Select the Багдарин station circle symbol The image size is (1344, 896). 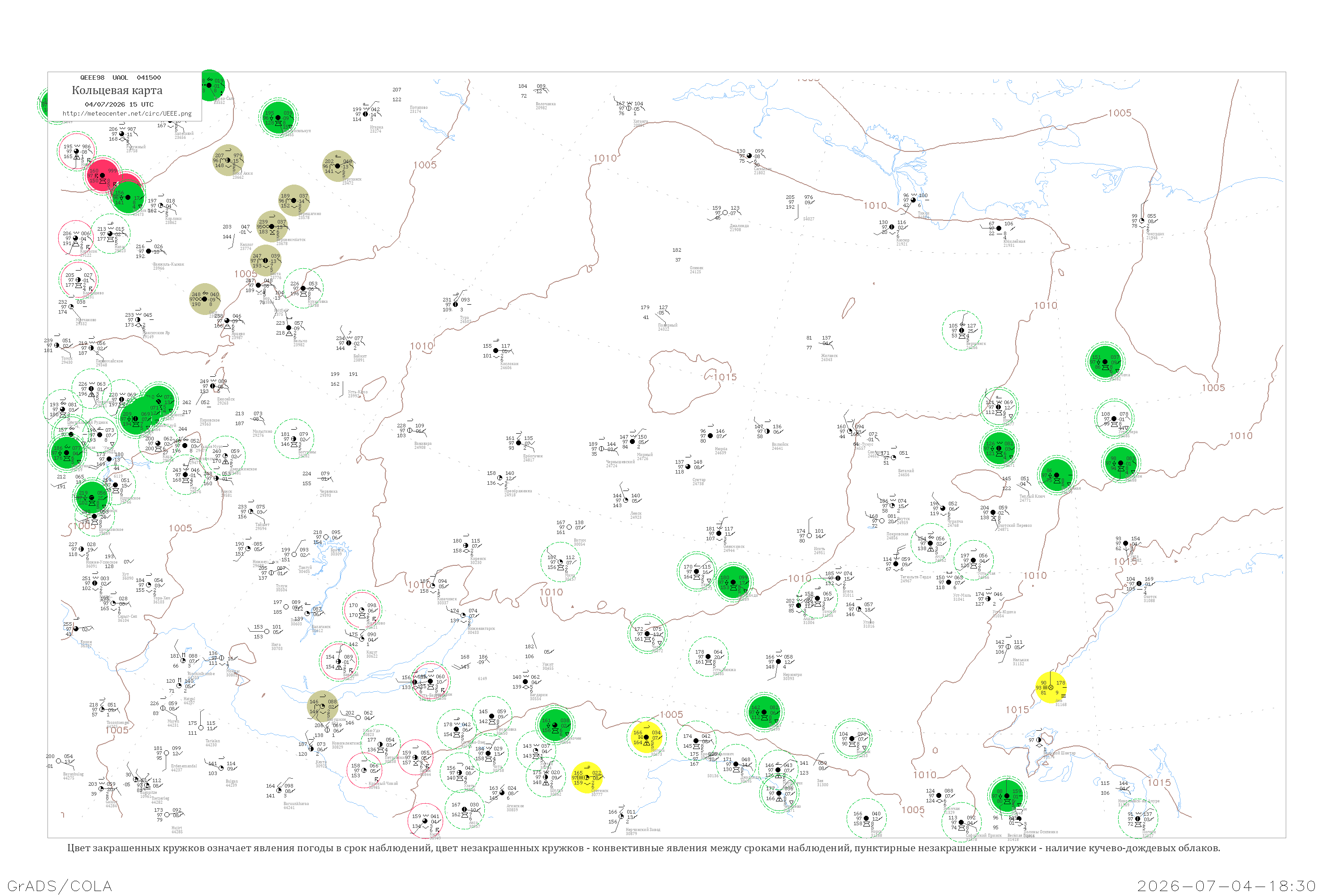point(526,682)
